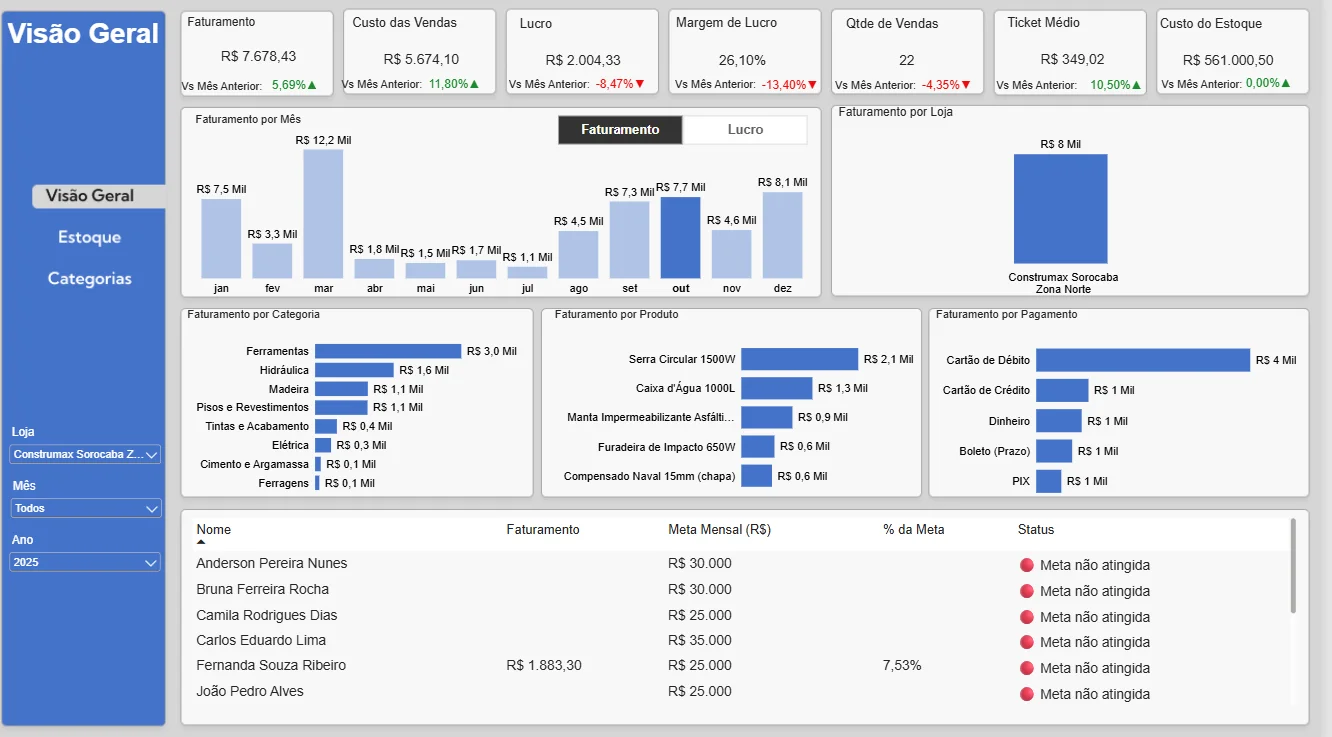Click the Margem de Lucro 26,10% value

[743, 60]
